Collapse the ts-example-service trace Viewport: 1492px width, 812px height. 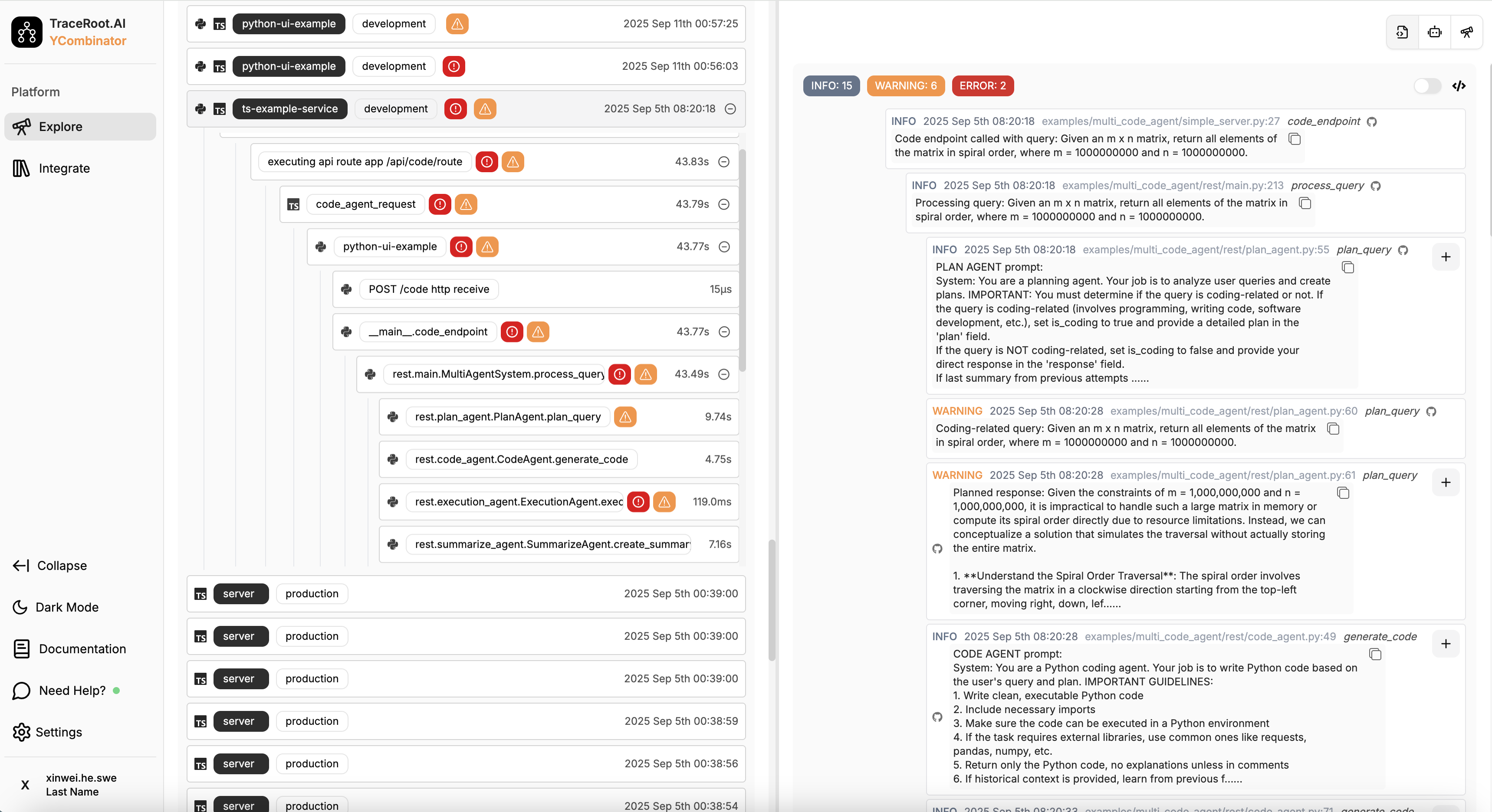point(730,109)
